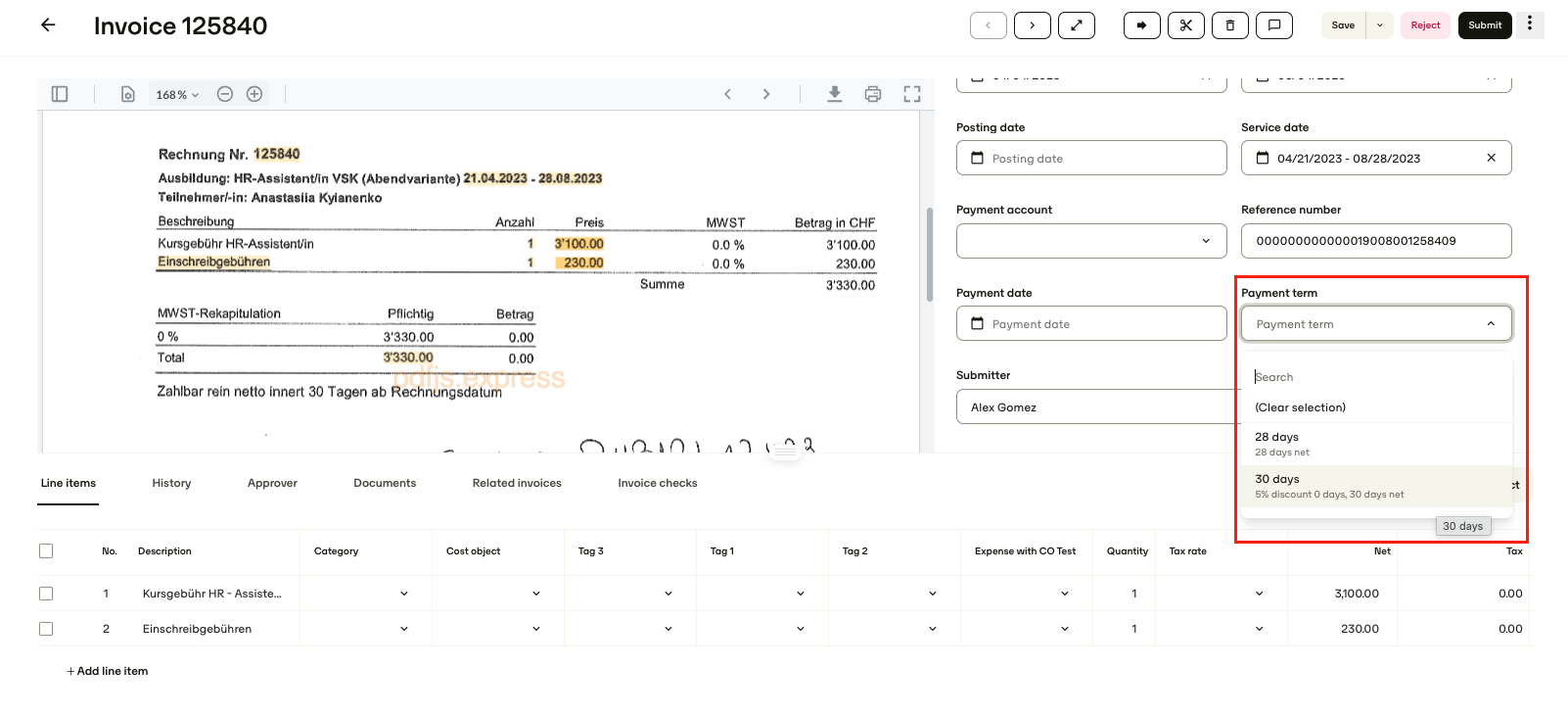Click the Submit button
The image size is (1568, 715).
(1485, 25)
